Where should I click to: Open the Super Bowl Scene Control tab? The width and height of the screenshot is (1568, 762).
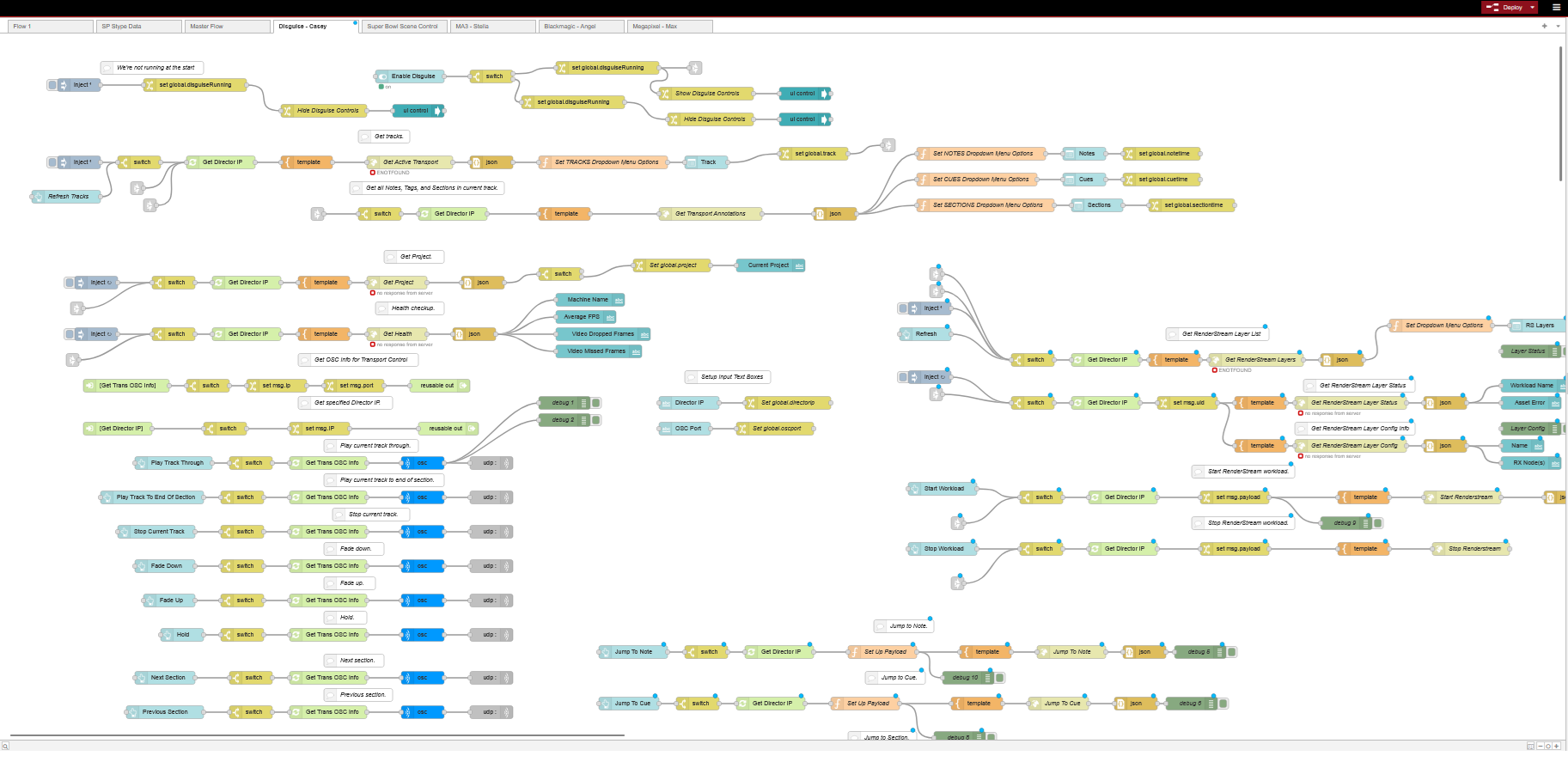pos(404,27)
